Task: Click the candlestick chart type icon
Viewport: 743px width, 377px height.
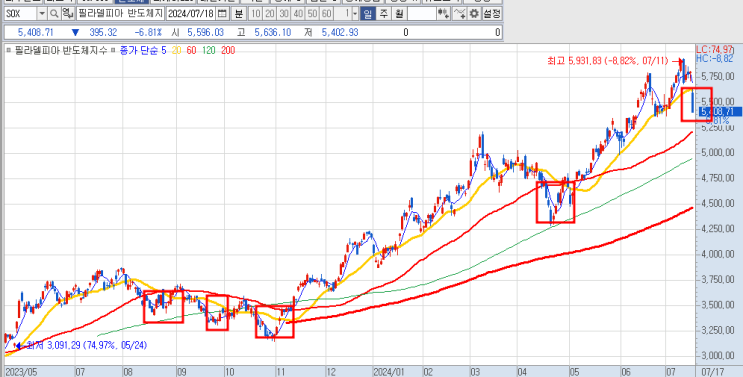Action: pos(443,14)
